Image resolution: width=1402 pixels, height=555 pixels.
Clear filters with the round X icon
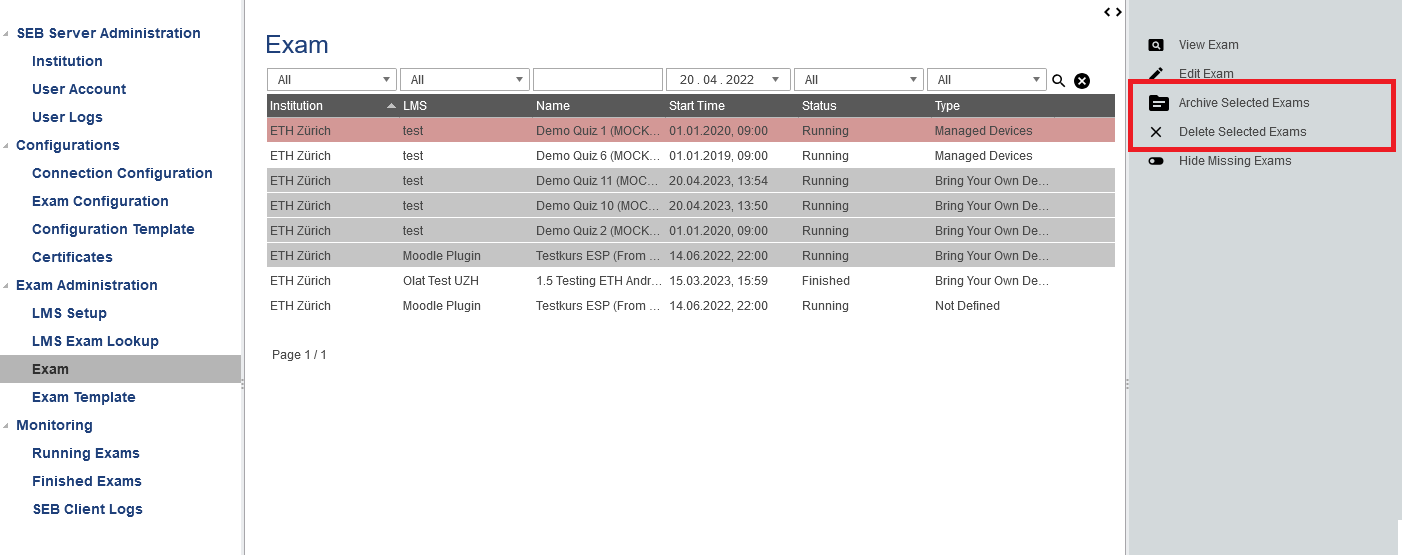[x=1081, y=81]
